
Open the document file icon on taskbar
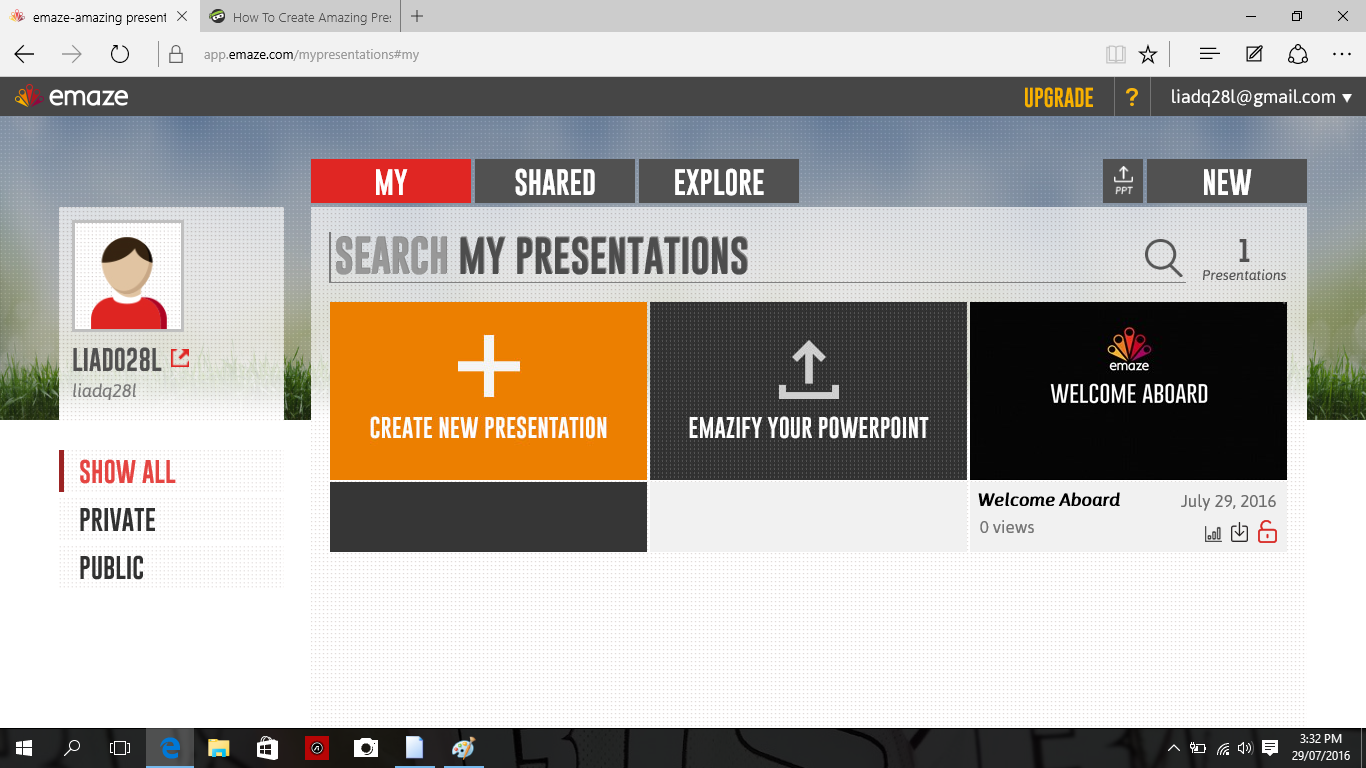coord(414,748)
